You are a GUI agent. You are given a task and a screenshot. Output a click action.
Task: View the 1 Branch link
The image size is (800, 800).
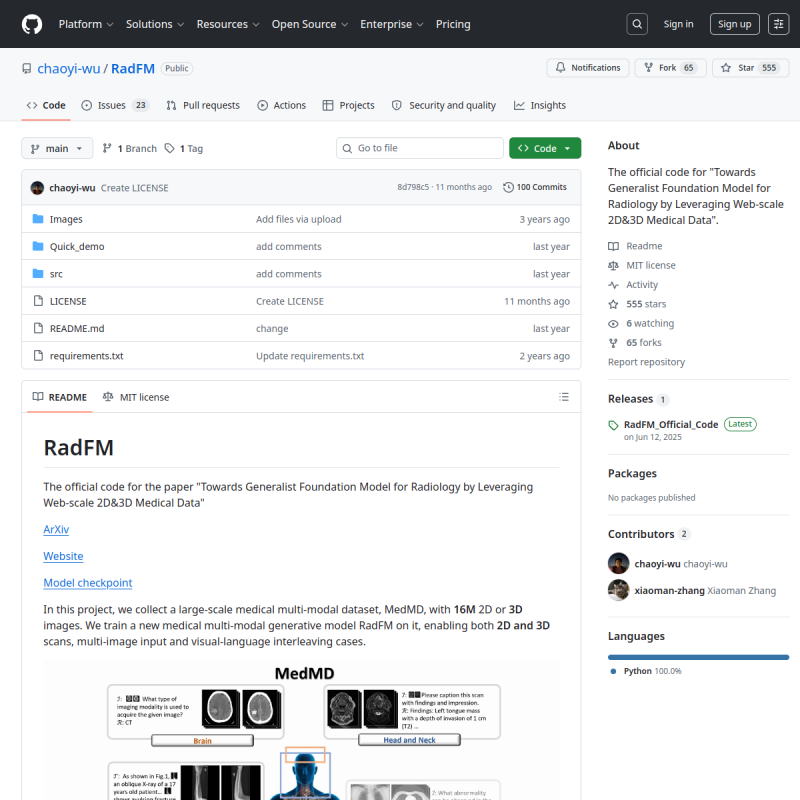coord(130,148)
